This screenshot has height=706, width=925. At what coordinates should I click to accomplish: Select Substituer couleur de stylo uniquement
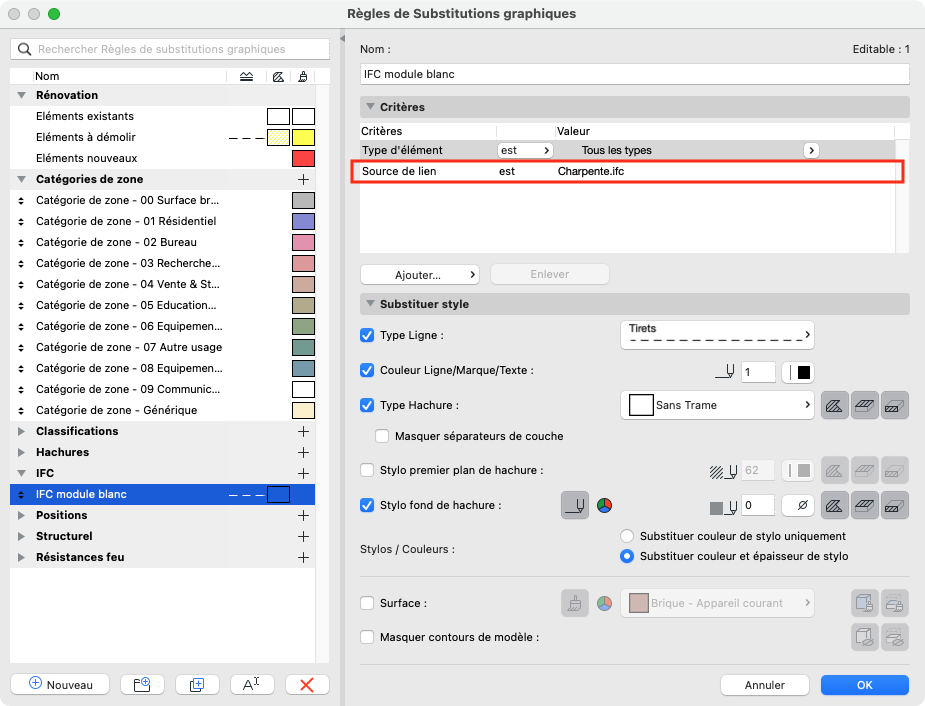point(627,536)
